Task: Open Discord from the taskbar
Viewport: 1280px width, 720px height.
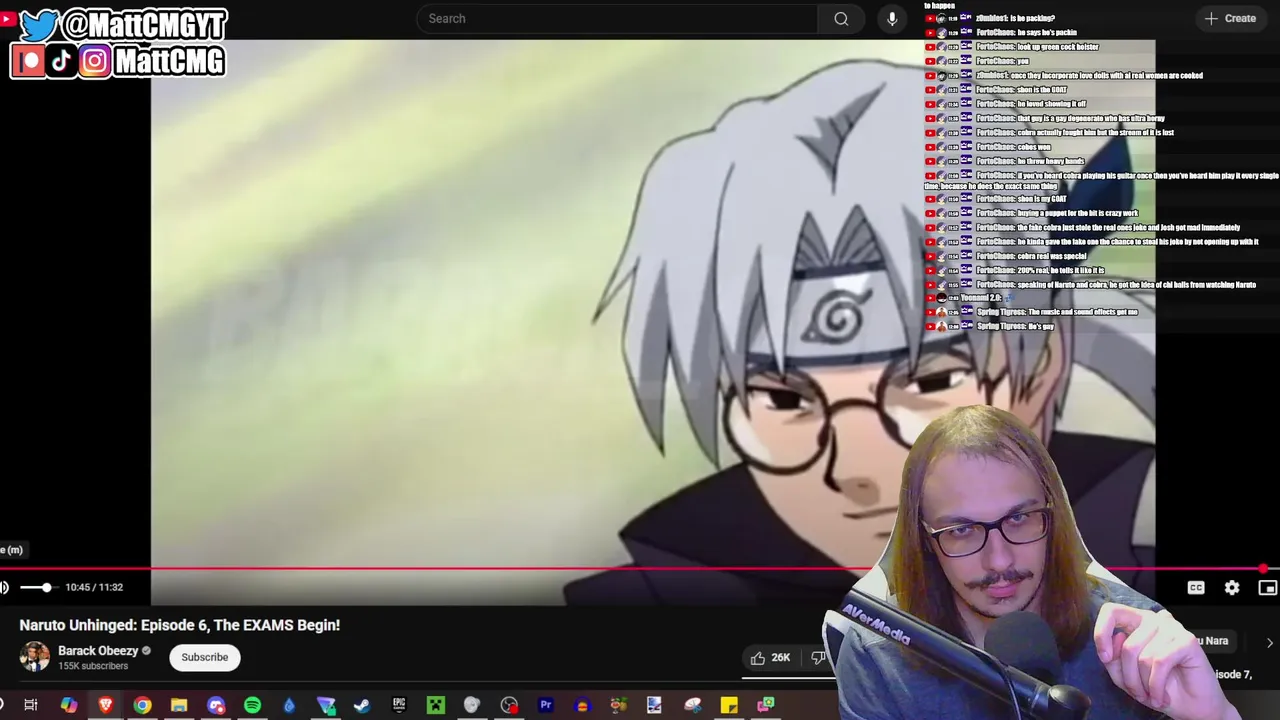Action: 216,705
